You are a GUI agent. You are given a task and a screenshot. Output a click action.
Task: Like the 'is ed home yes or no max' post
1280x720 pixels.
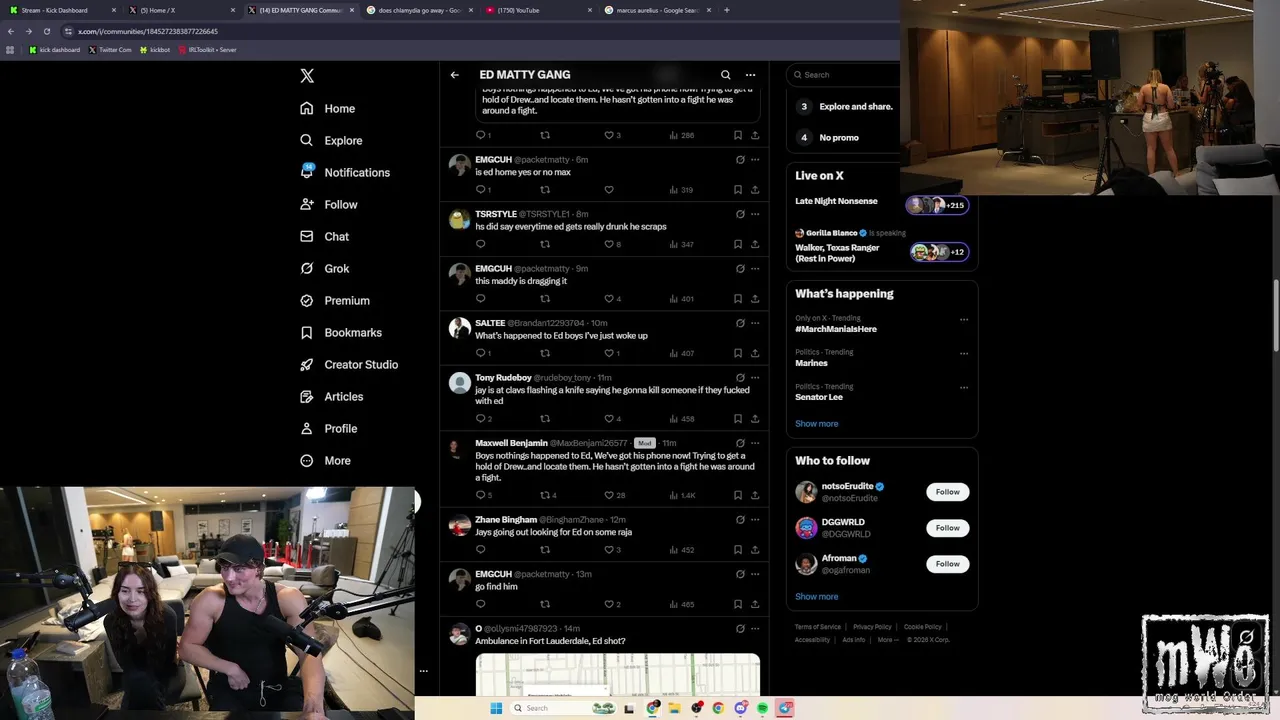pos(609,189)
